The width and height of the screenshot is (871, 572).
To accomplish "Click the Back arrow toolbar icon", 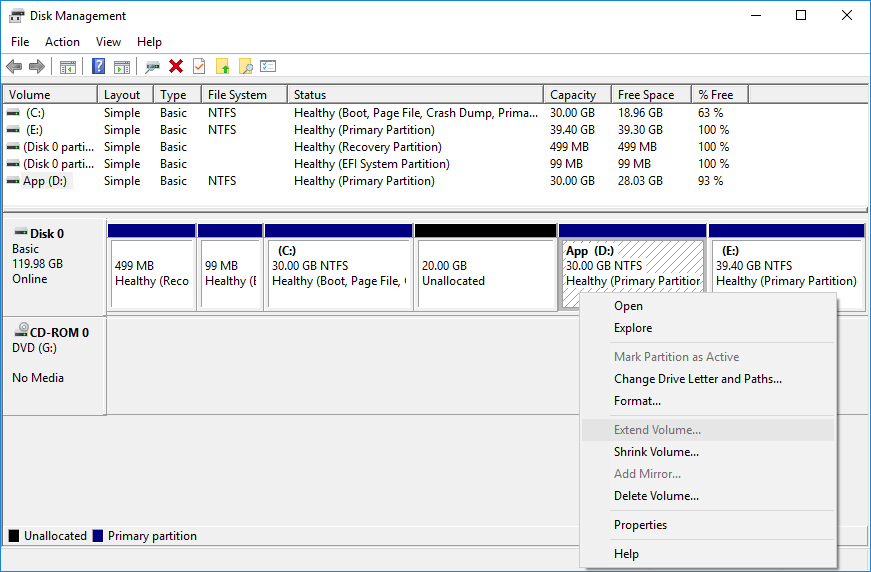I will tap(14, 66).
